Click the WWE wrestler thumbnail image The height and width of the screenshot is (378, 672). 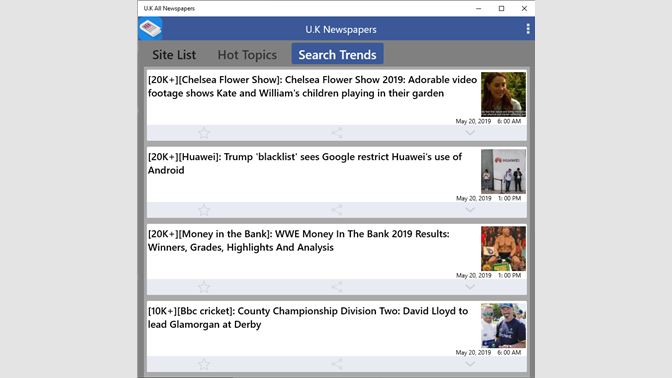tap(503, 248)
